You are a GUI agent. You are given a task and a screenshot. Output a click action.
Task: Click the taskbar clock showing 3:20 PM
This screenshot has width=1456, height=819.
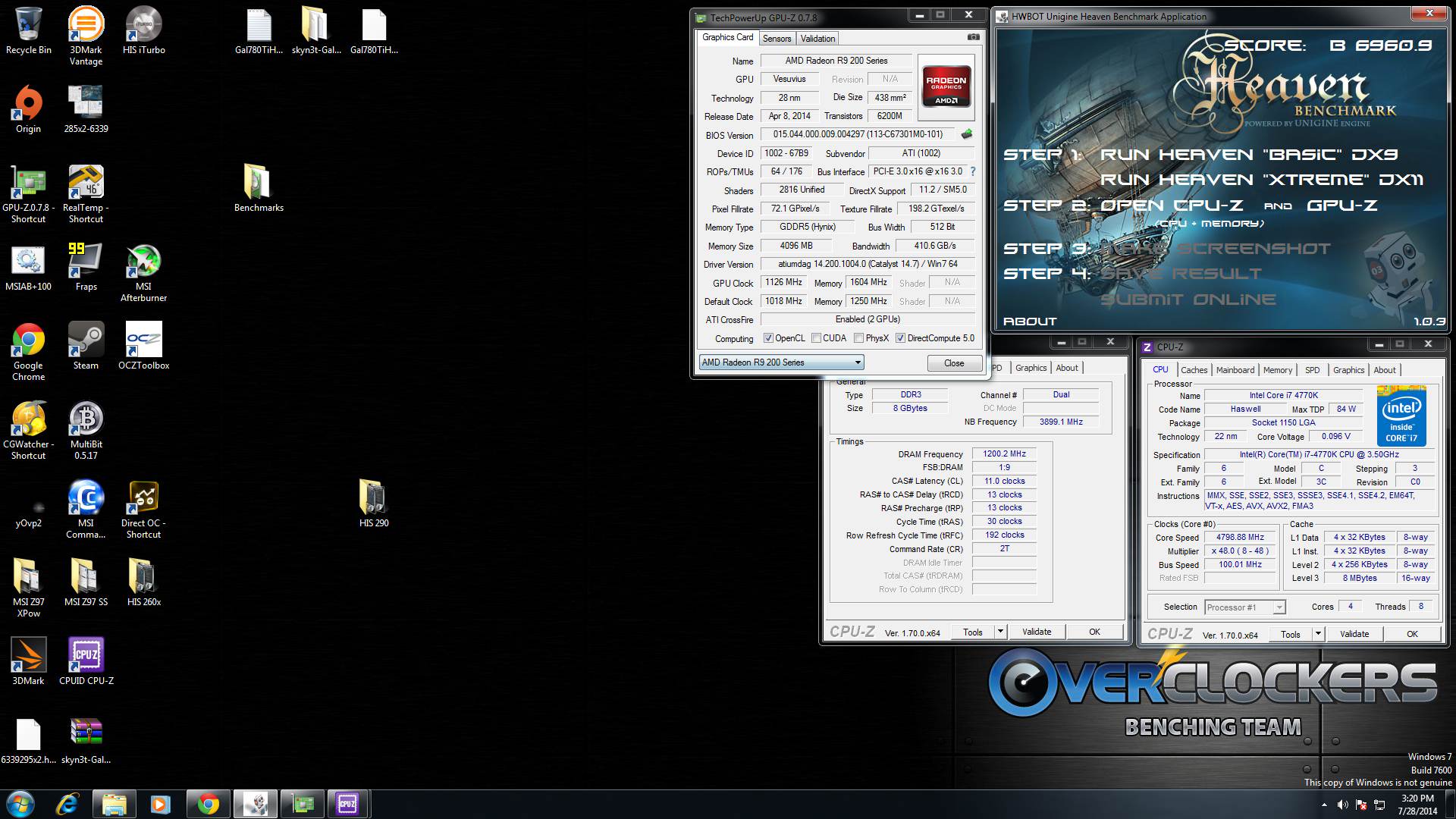pos(1417,805)
